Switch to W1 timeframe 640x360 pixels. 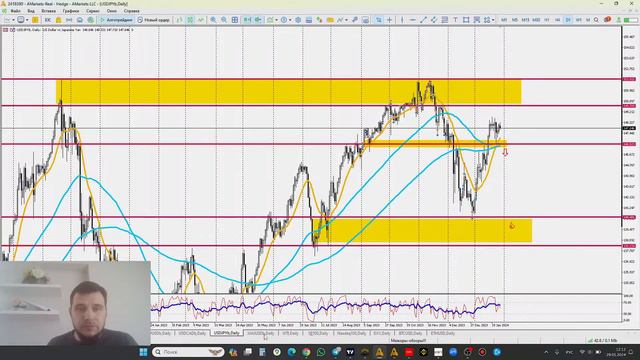[x=578, y=20]
